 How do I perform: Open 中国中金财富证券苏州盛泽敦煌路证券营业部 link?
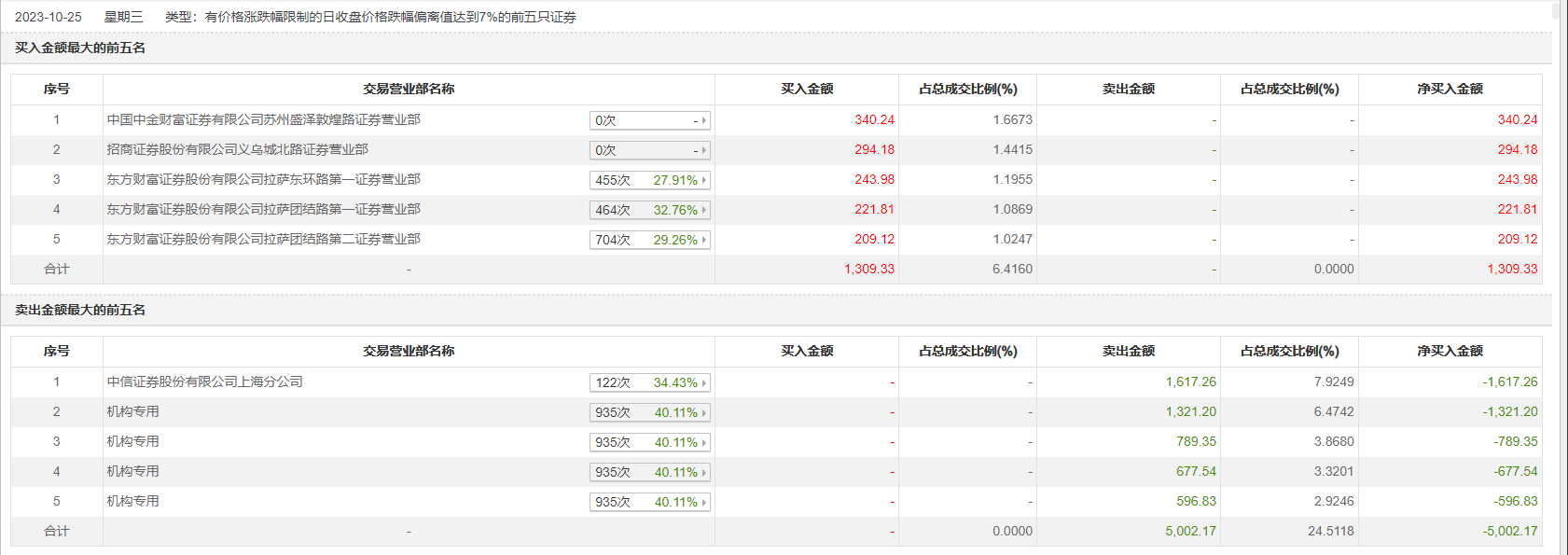pyautogui.click(x=263, y=119)
